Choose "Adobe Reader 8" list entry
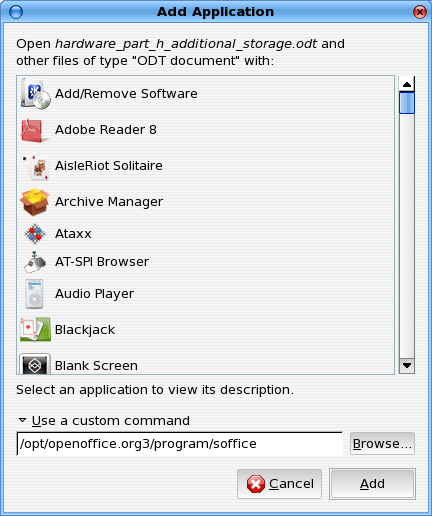This screenshot has height=516, width=432. (106, 130)
